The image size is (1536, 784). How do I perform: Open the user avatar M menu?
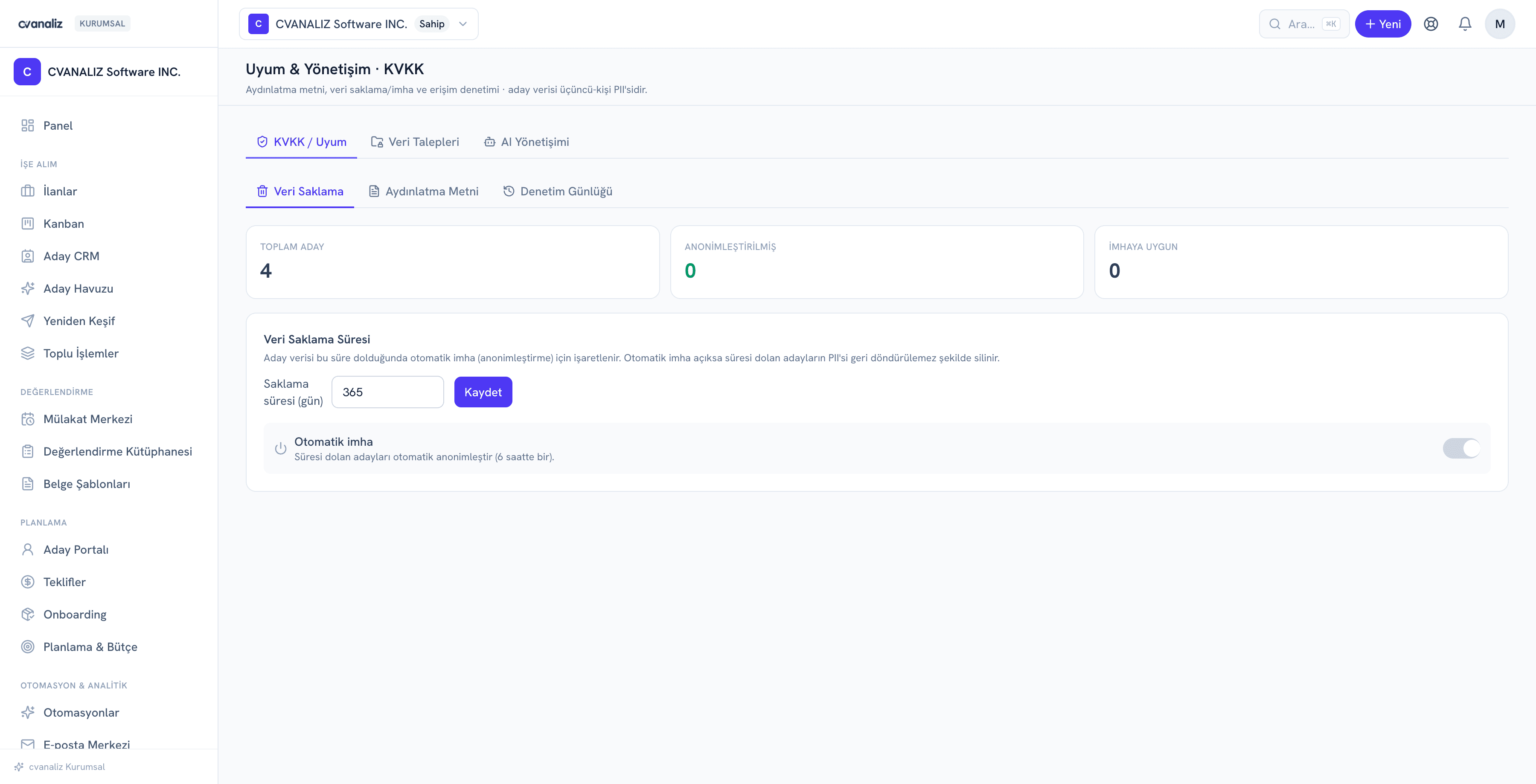point(1500,24)
